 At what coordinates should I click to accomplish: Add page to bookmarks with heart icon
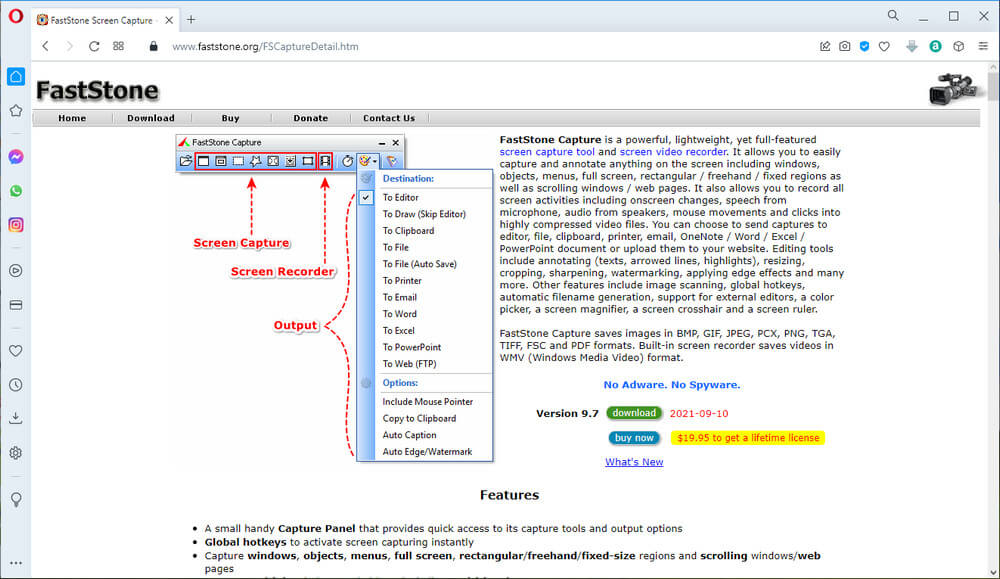[884, 46]
